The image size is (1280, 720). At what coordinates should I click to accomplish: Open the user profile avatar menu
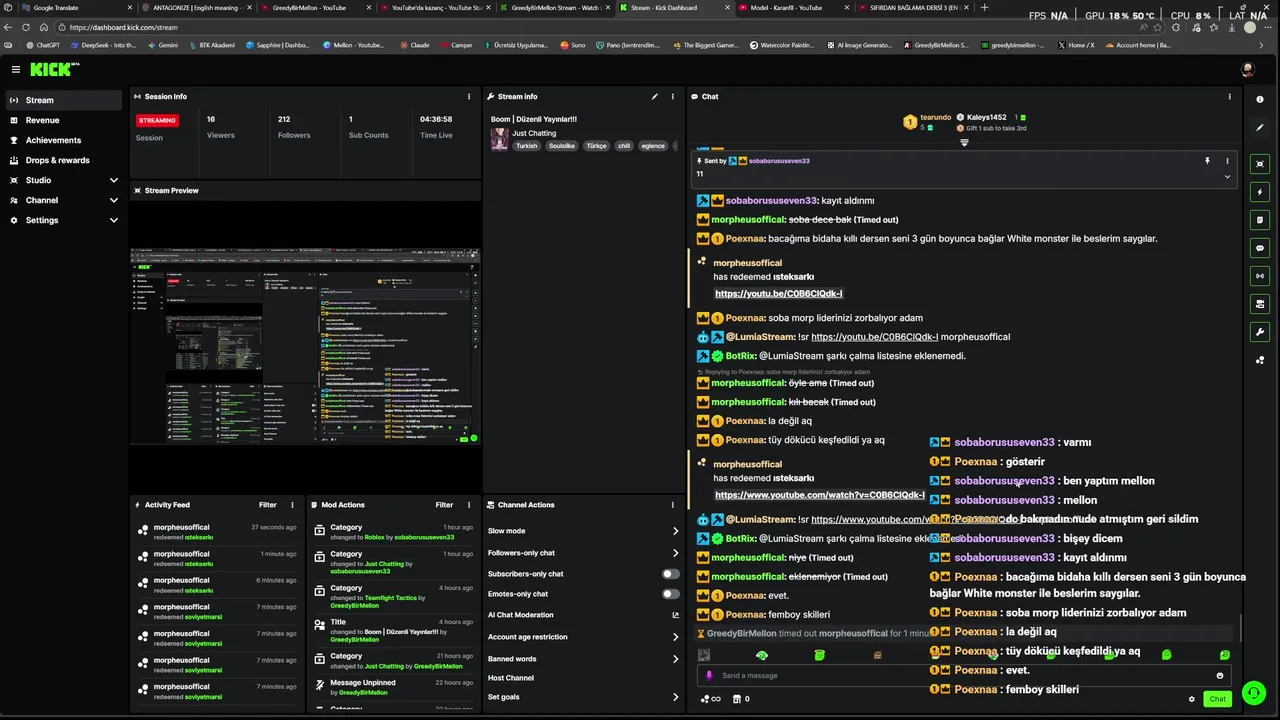click(x=1247, y=69)
